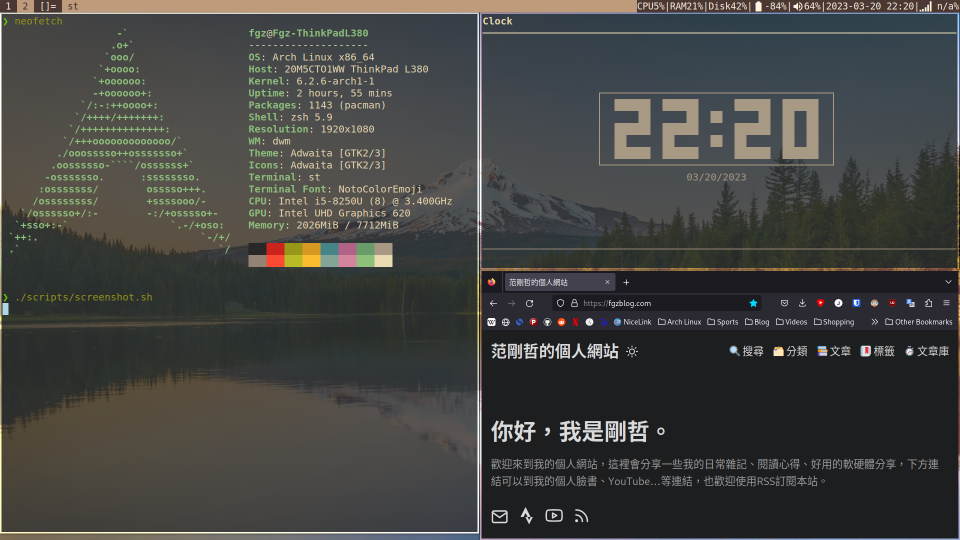
Task: Open the NiceLink bookmark
Action: tap(632, 322)
